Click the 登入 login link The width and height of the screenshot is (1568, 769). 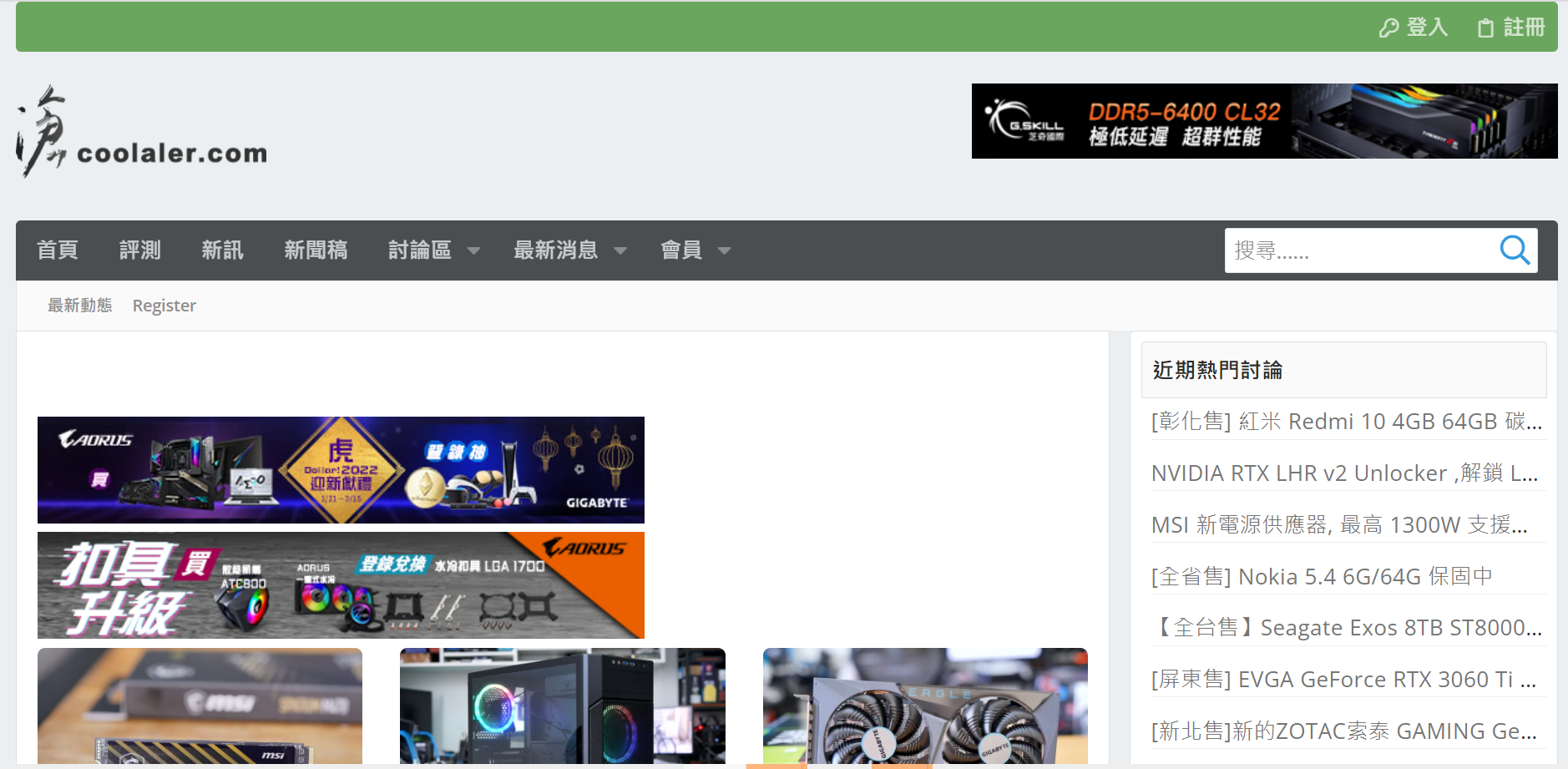coord(1414,28)
